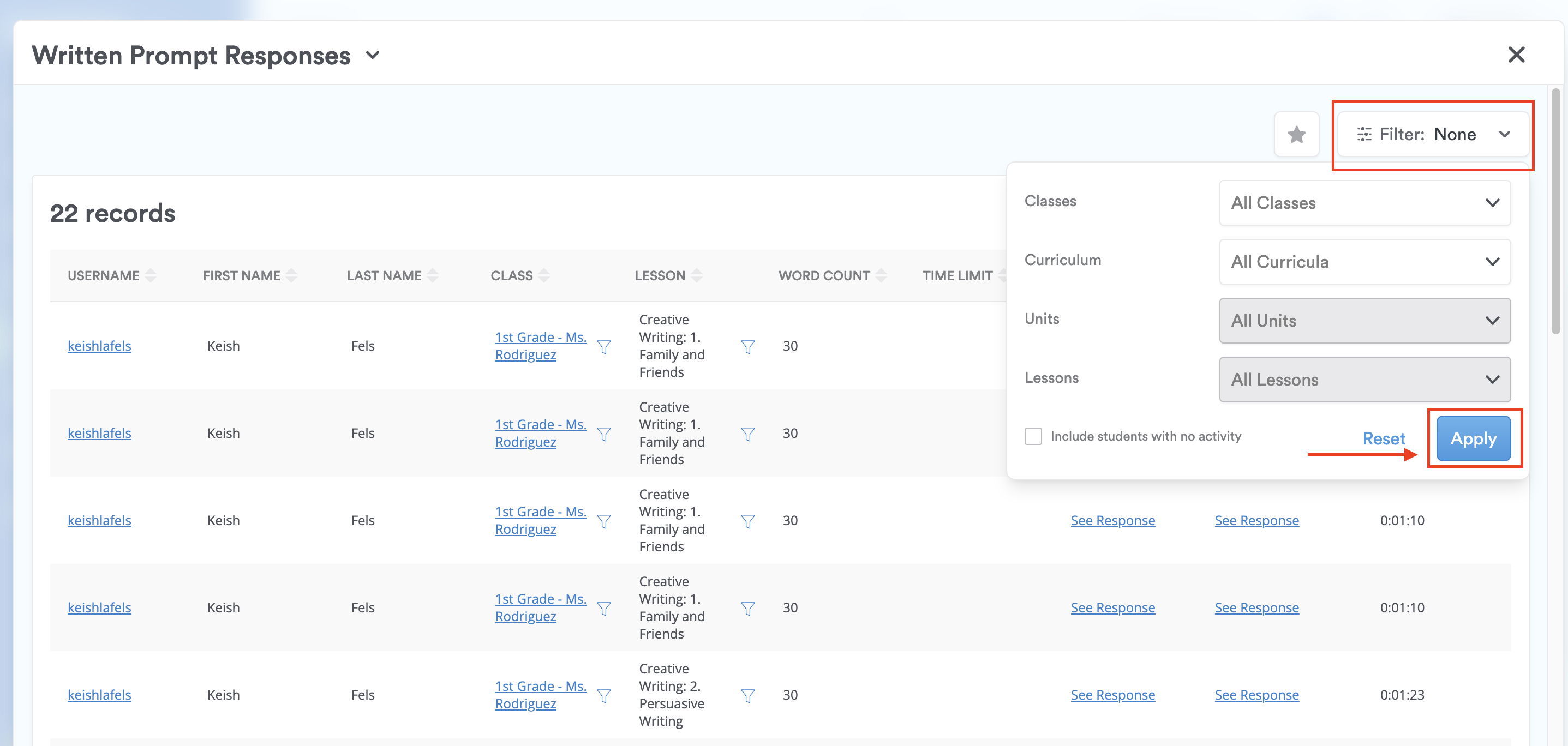Click the vertical scrollbar thumb

click(x=1555, y=210)
